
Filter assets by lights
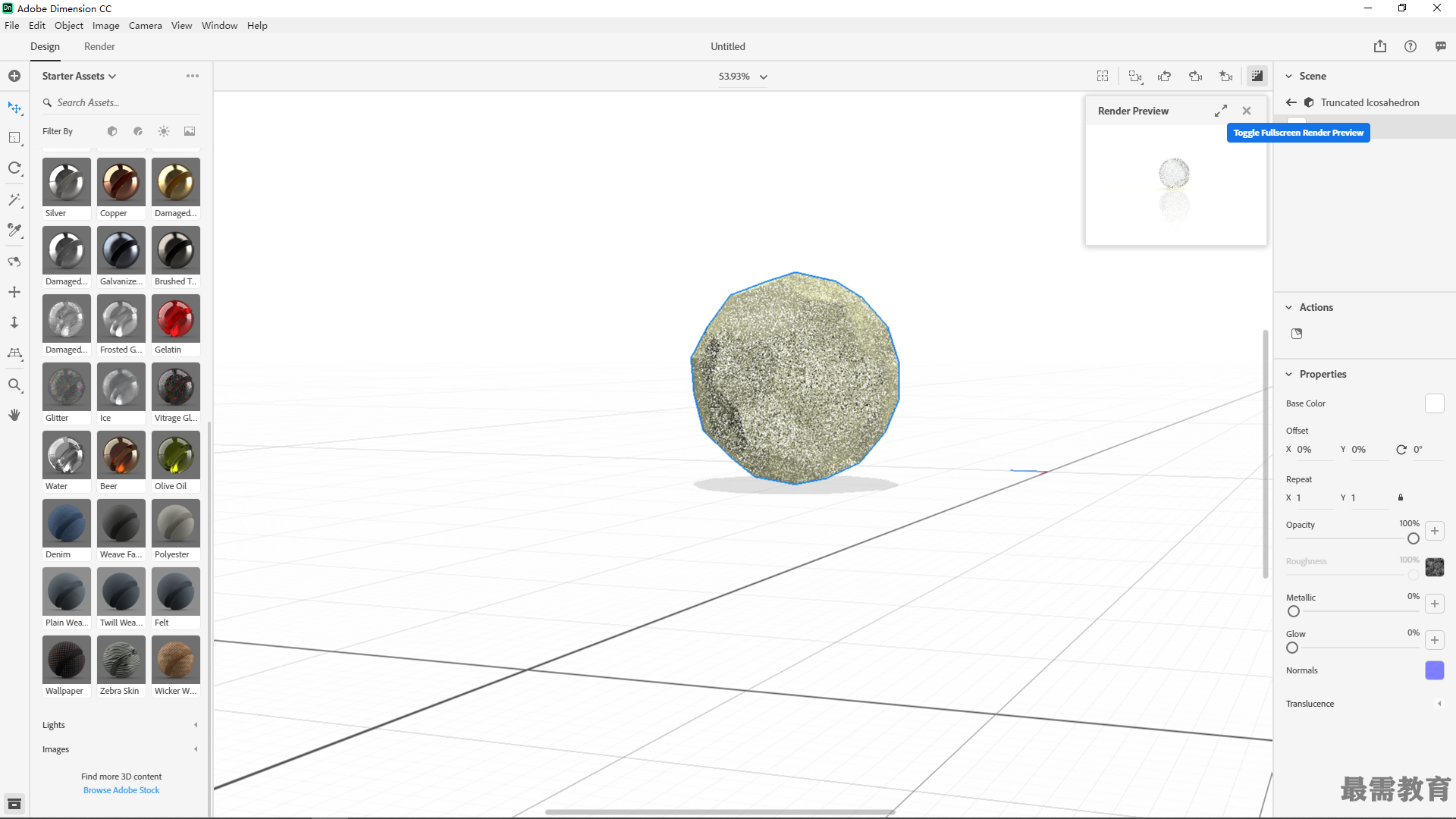pos(164,131)
